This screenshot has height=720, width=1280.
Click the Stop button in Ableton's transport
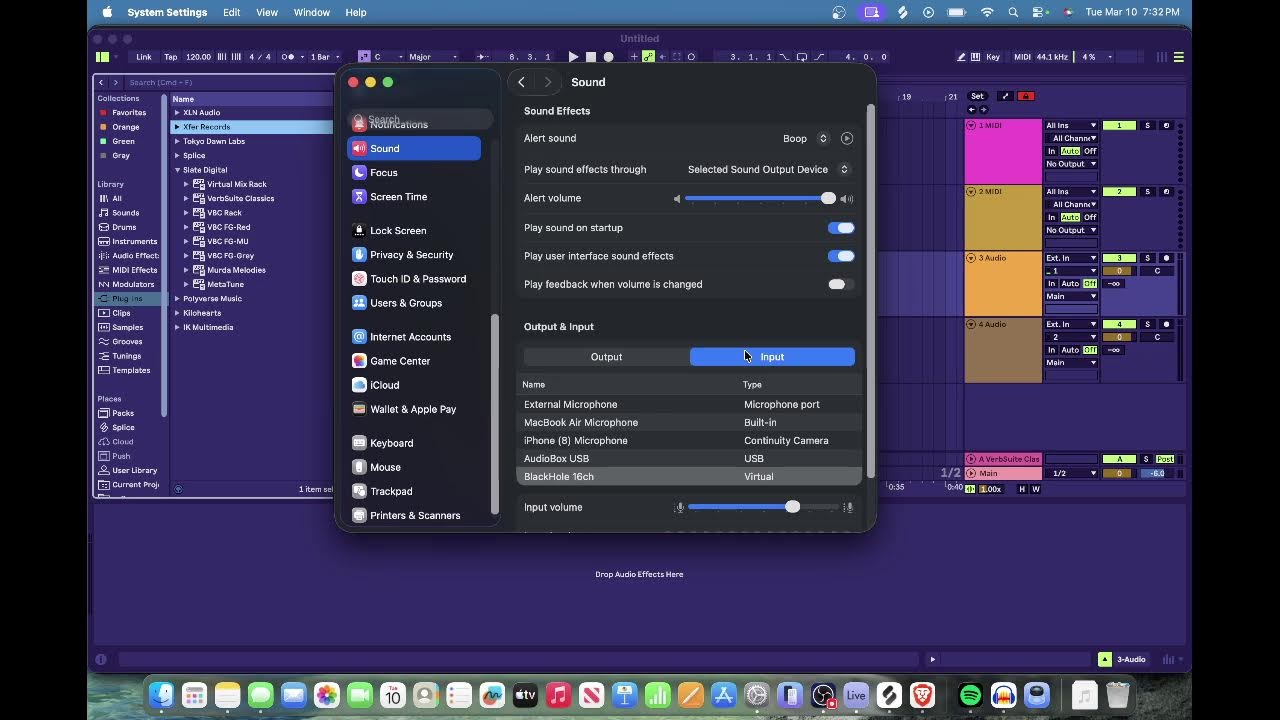pos(591,57)
